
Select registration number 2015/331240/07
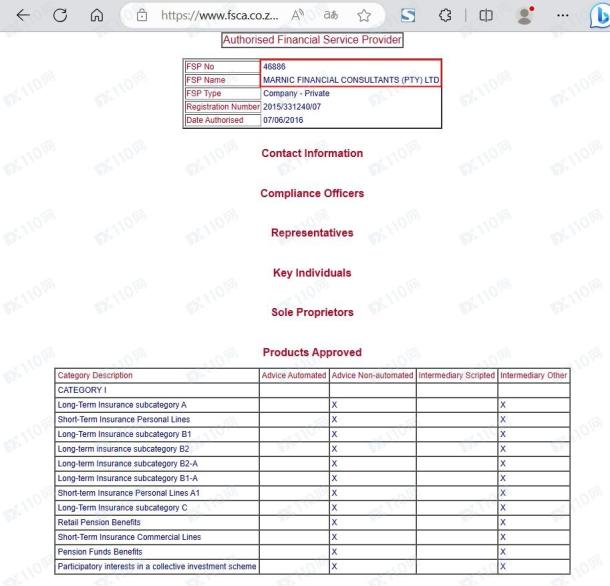pyautogui.click(x=292, y=107)
